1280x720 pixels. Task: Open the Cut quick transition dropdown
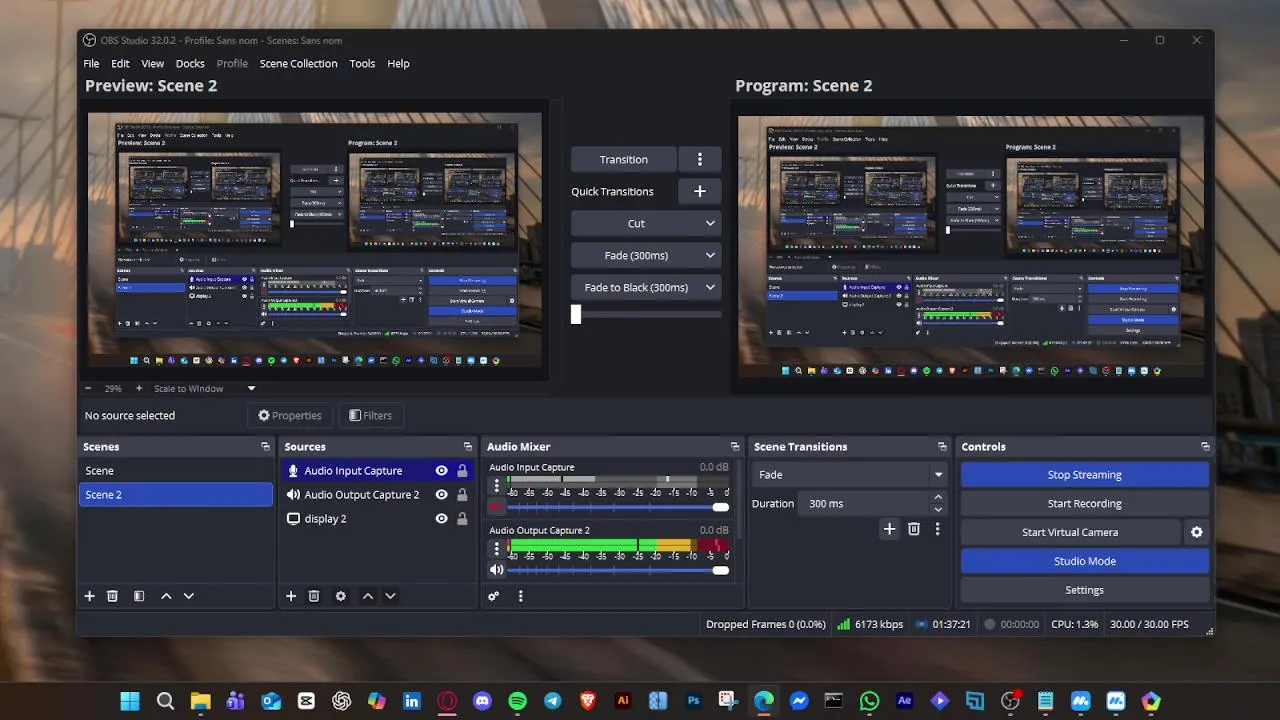[645, 223]
